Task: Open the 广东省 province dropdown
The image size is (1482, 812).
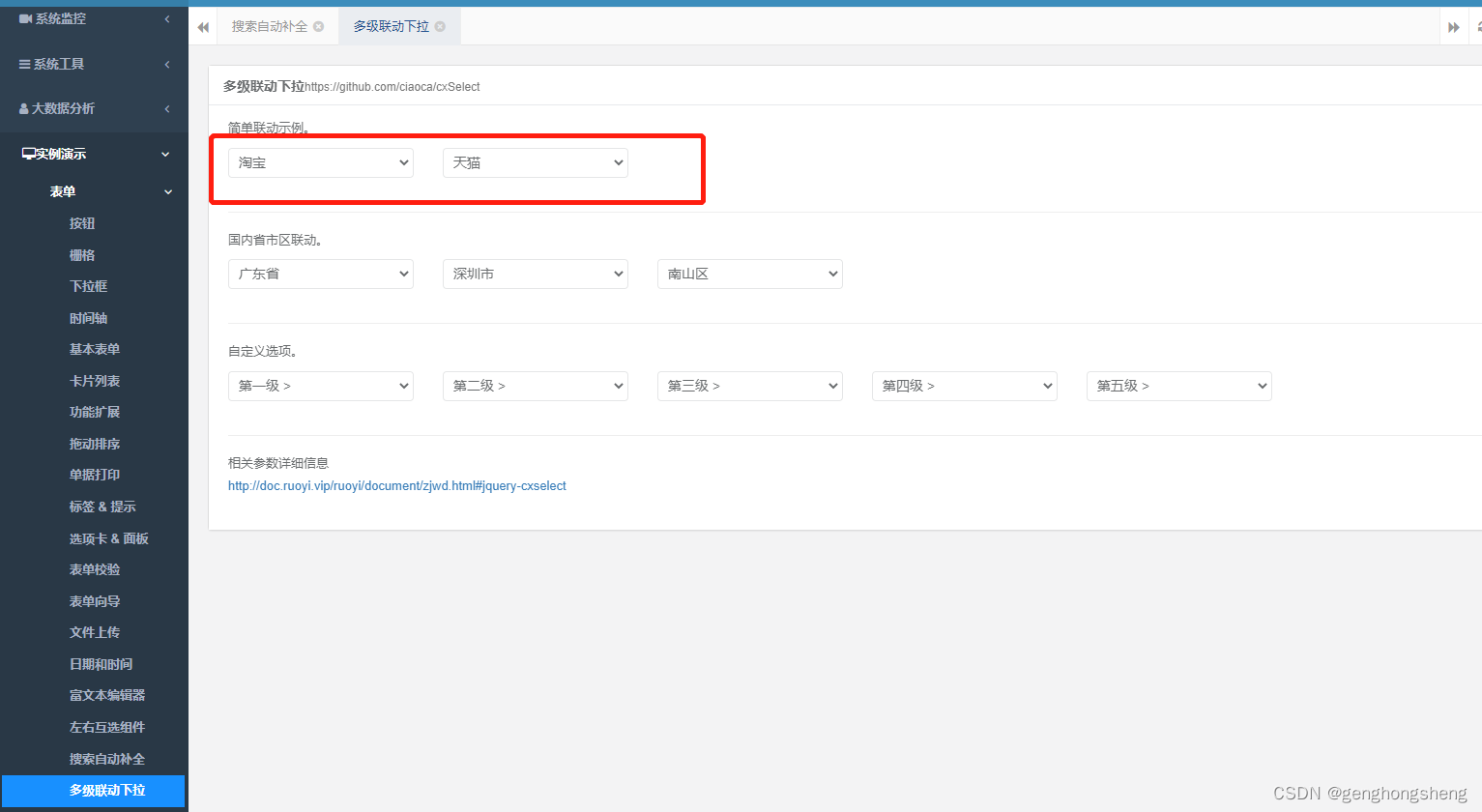Action: tap(320, 274)
